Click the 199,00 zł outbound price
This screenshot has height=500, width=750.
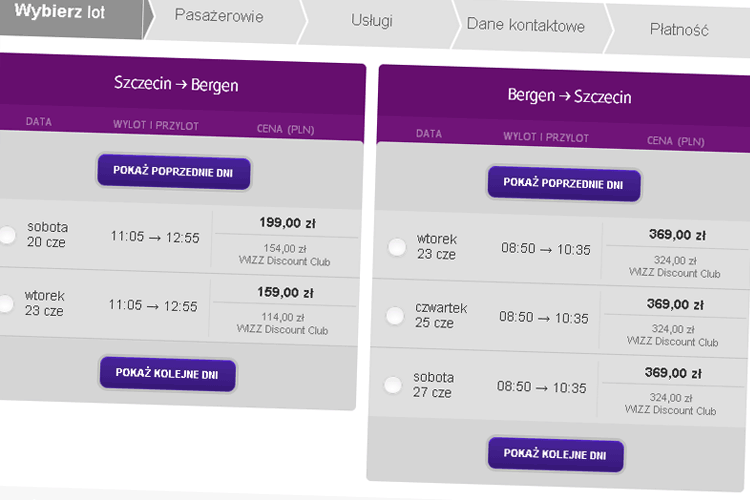tap(287, 223)
